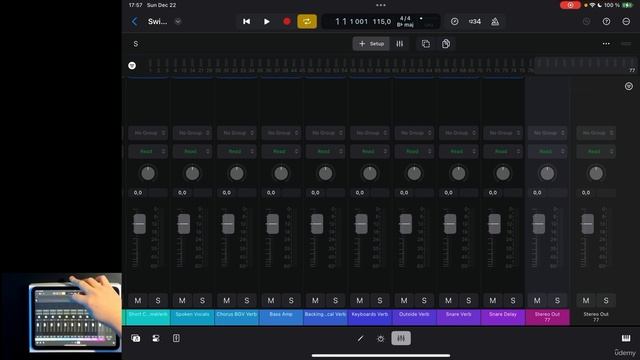Solo the Outside Verb channel
Screen dimensions: 640x360
pos(424,301)
